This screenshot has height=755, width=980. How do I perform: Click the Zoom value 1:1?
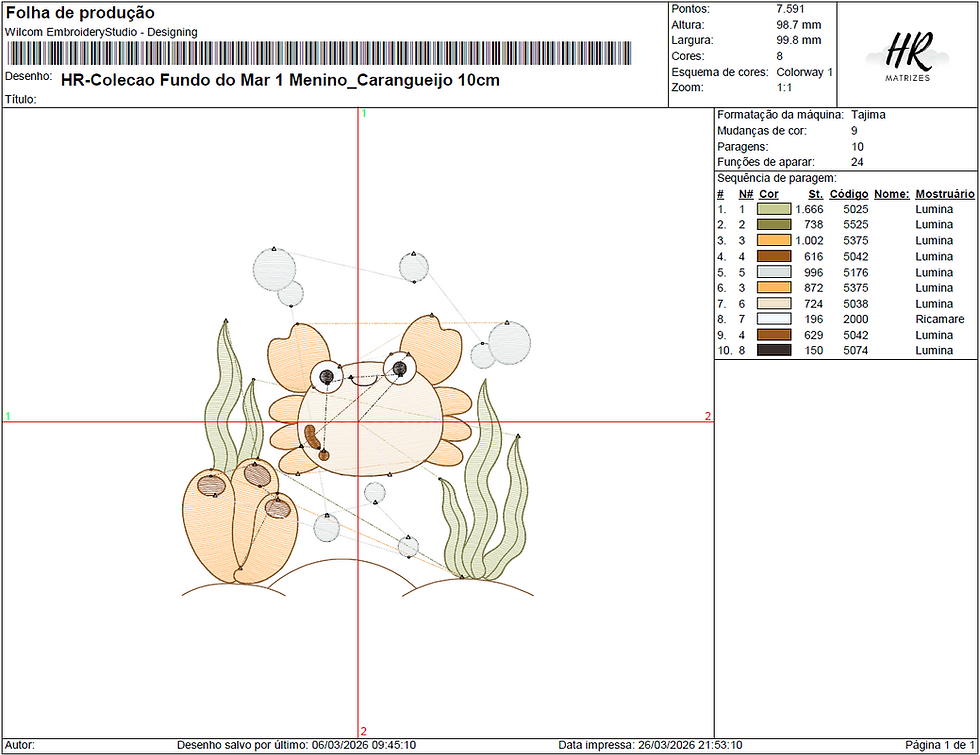point(784,88)
